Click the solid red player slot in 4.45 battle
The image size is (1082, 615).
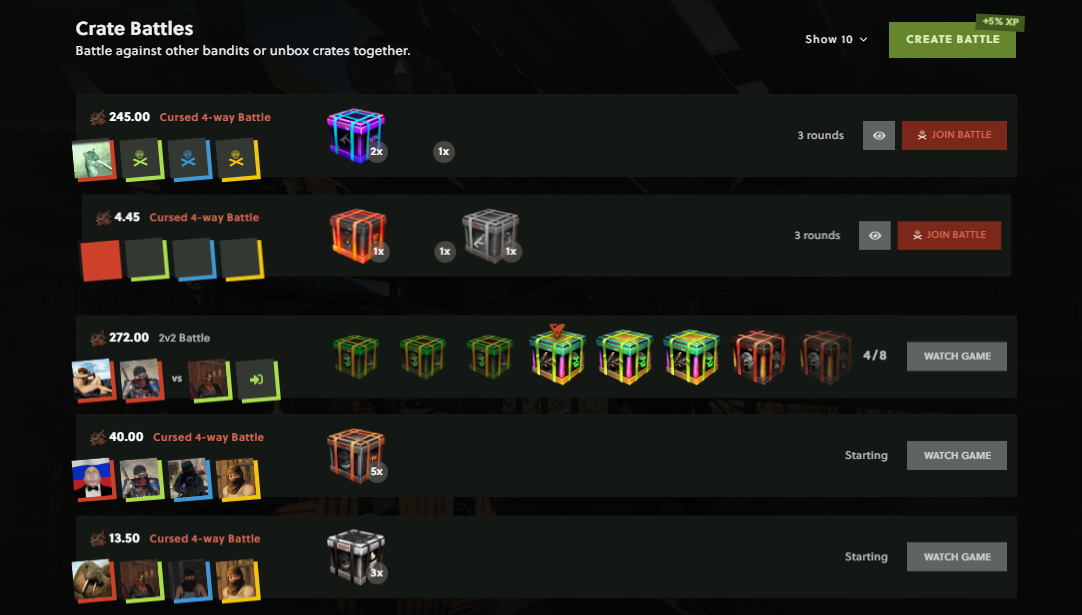(x=101, y=260)
